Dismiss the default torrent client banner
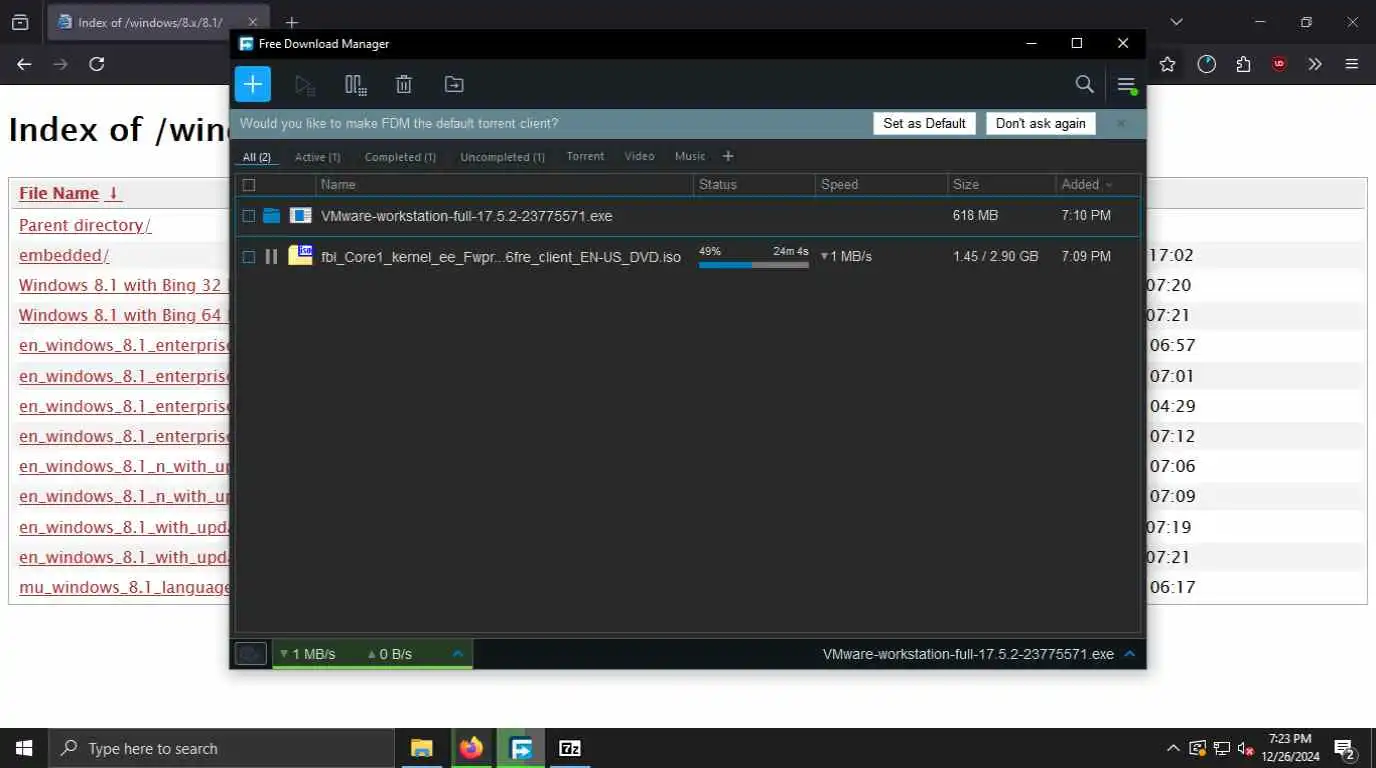Viewport: 1376px width, 768px height. [x=1121, y=123]
